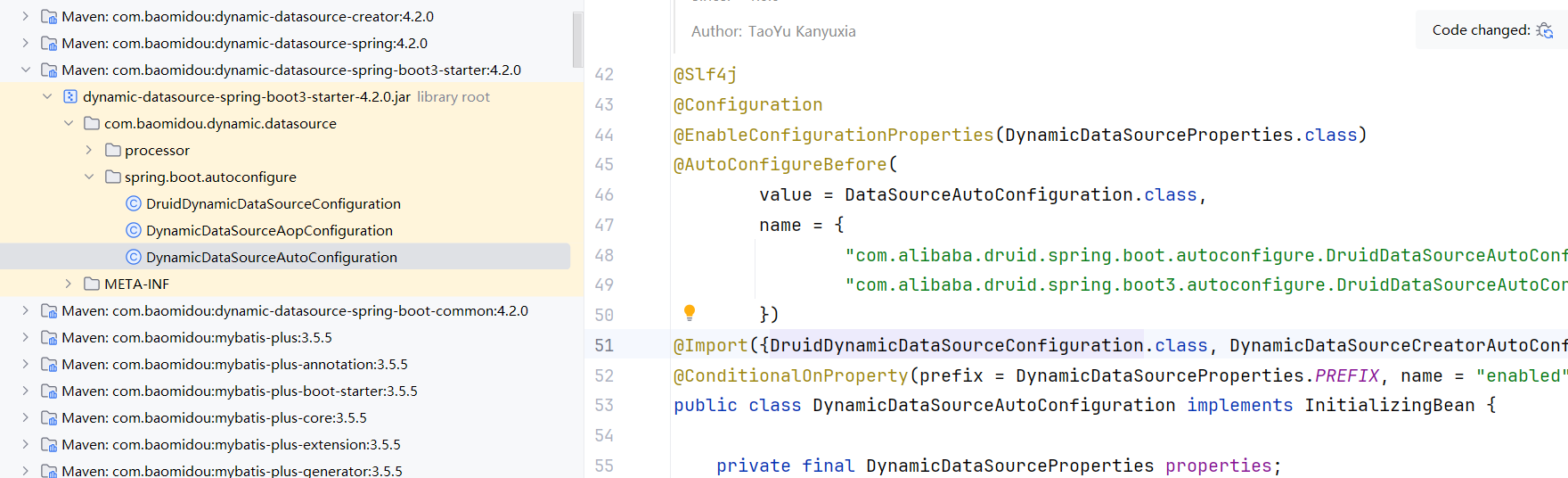1568x478 pixels.
Task: Click InitializingBean on line 53
Action: (1390, 406)
